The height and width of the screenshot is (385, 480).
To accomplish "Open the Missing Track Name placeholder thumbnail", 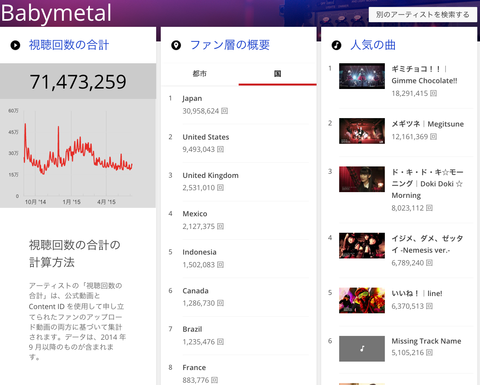I will [362, 349].
